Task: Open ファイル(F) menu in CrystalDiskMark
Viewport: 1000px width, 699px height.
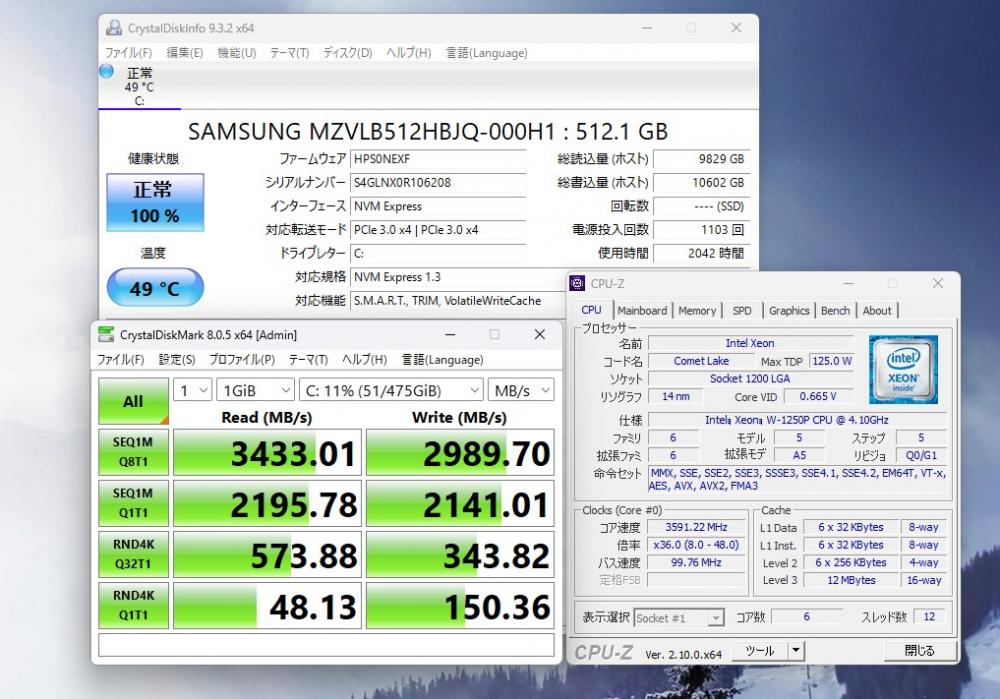Action: point(121,360)
